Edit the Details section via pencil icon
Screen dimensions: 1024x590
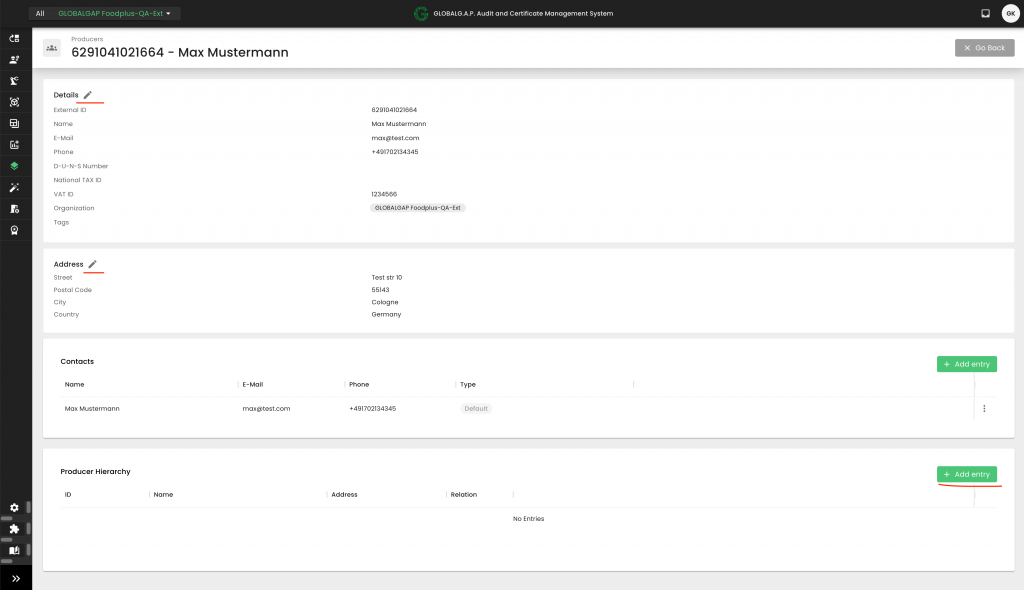coord(88,95)
